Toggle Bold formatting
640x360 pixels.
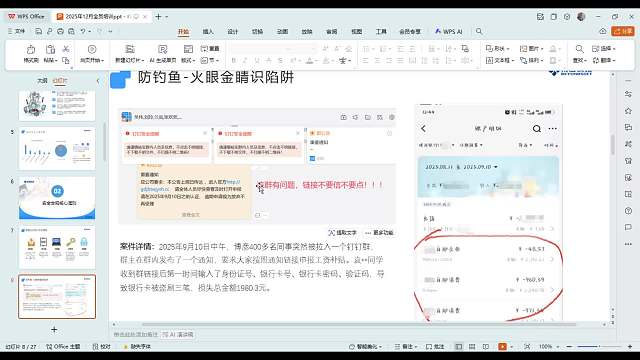(x=233, y=60)
